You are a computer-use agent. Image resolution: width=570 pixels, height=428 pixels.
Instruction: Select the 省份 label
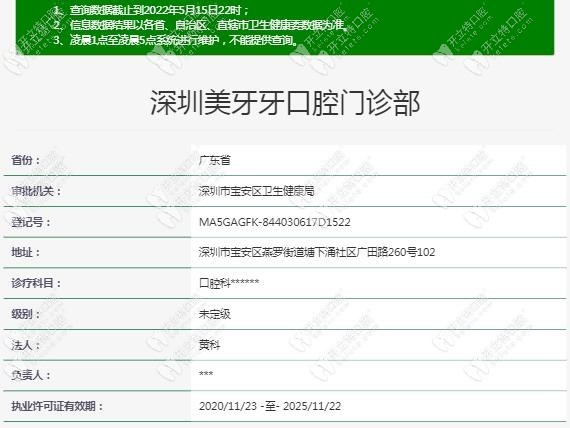[x=25, y=160]
